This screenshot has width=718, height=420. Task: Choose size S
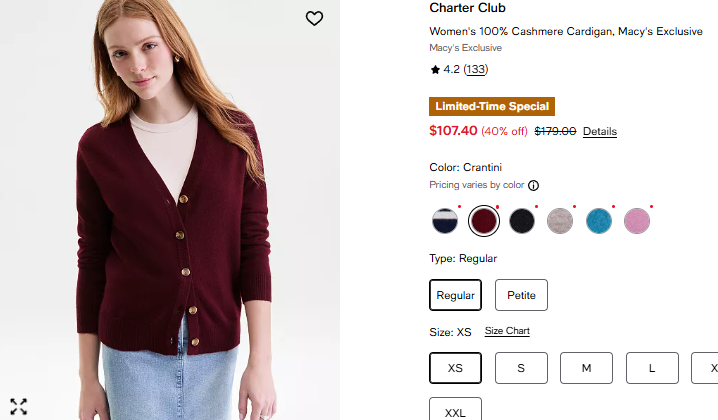click(521, 368)
